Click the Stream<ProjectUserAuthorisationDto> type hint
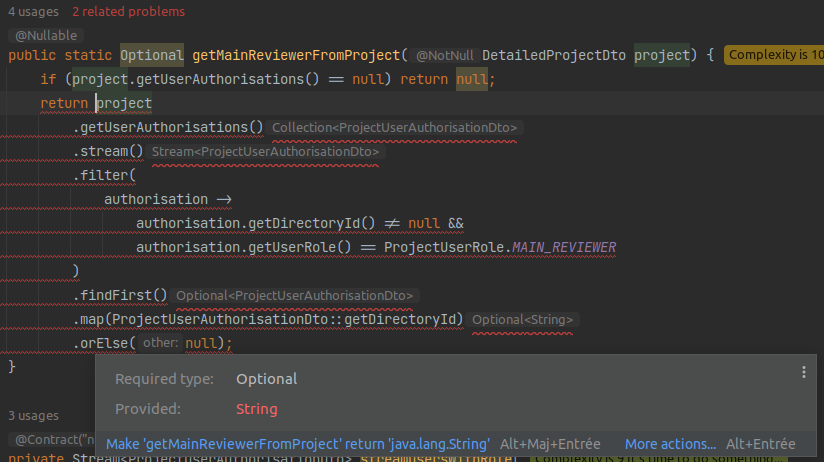Viewport: 824px width, 462px height. tap(265, 152)
